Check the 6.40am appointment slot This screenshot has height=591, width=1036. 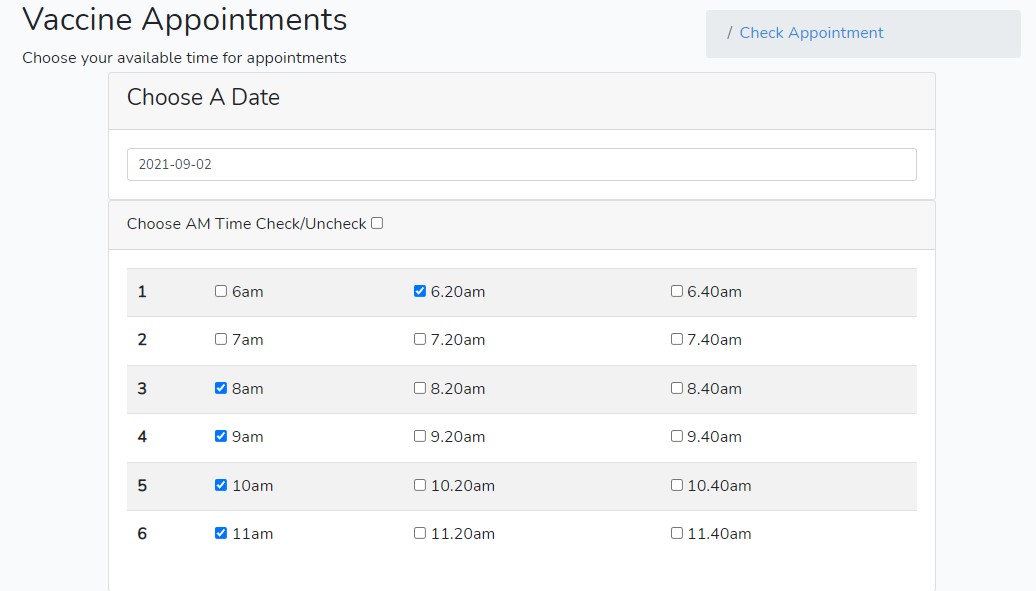[676, 291]
